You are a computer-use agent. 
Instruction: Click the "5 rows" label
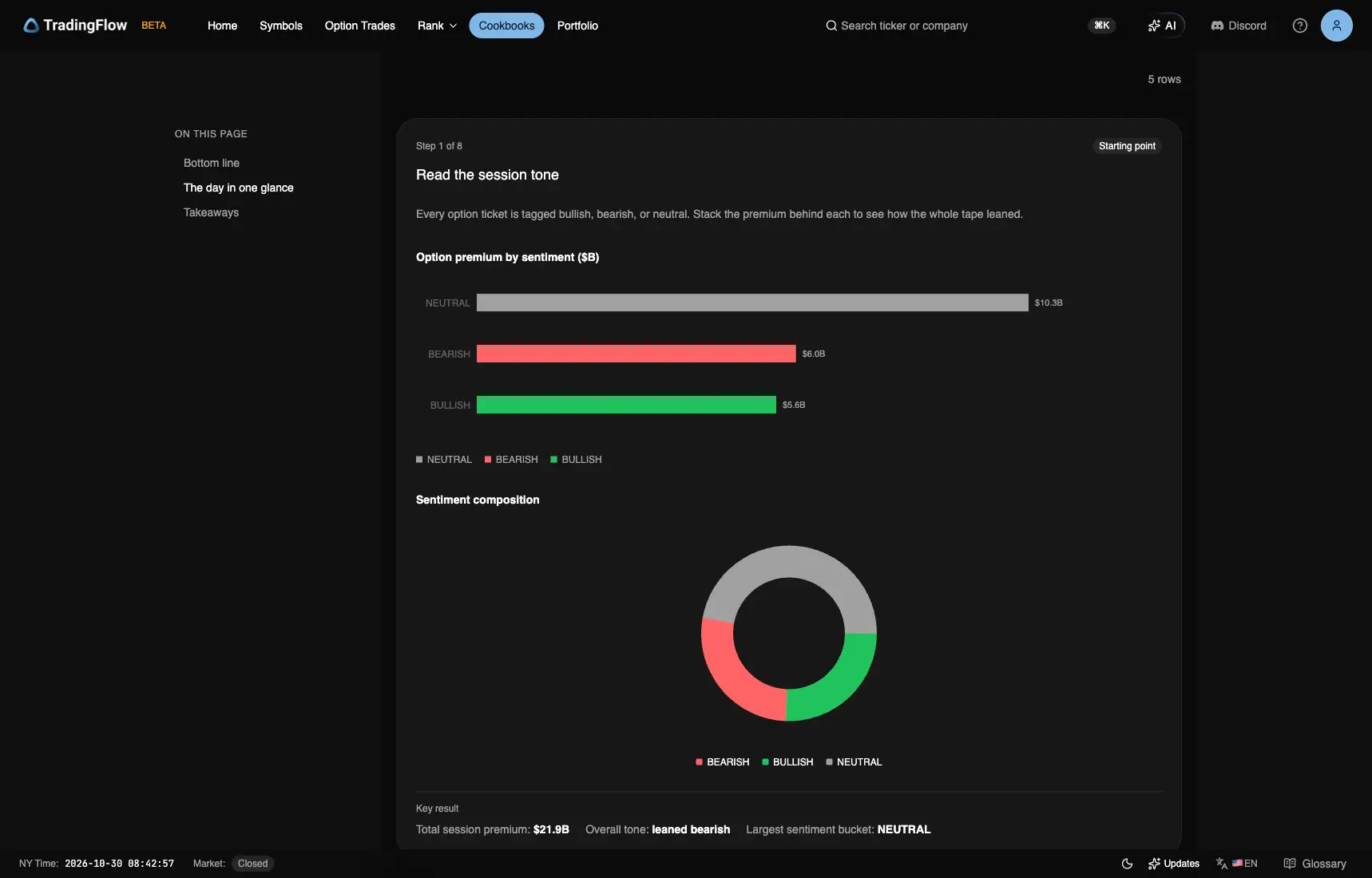click(x=1164, y=79)
